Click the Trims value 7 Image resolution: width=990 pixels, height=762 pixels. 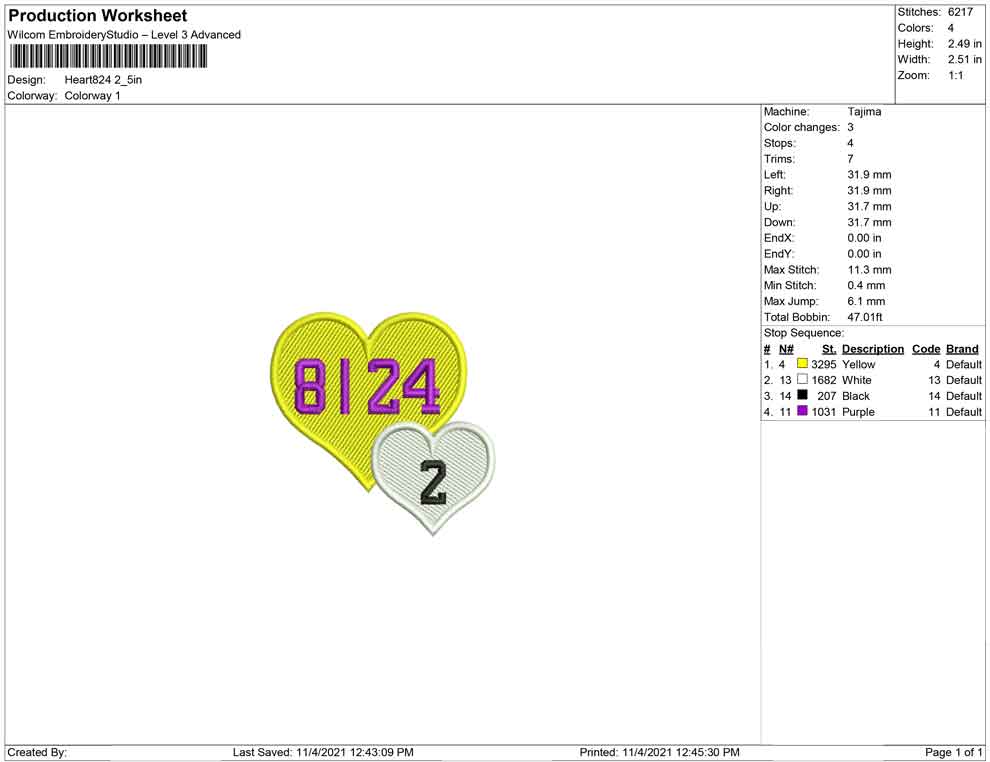point(850,159)
